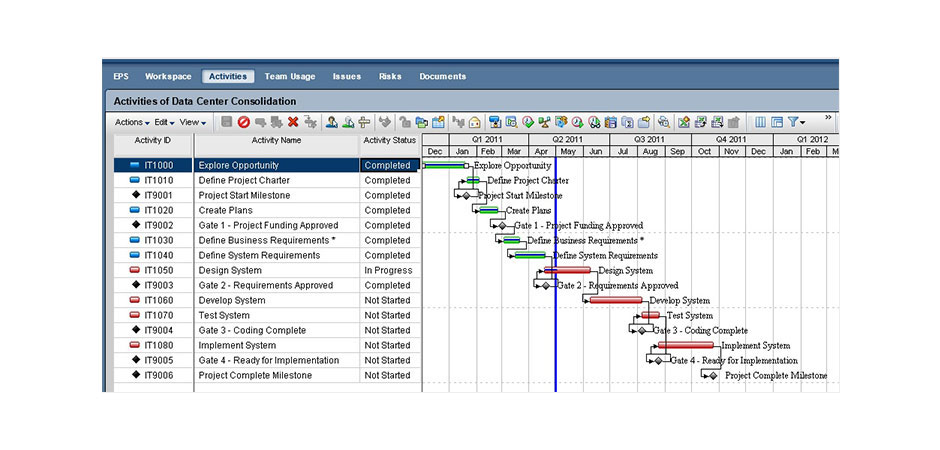Open the Edit dropdown menu
The height and width of the screenshot is (450, 940).
click(165, 122)
